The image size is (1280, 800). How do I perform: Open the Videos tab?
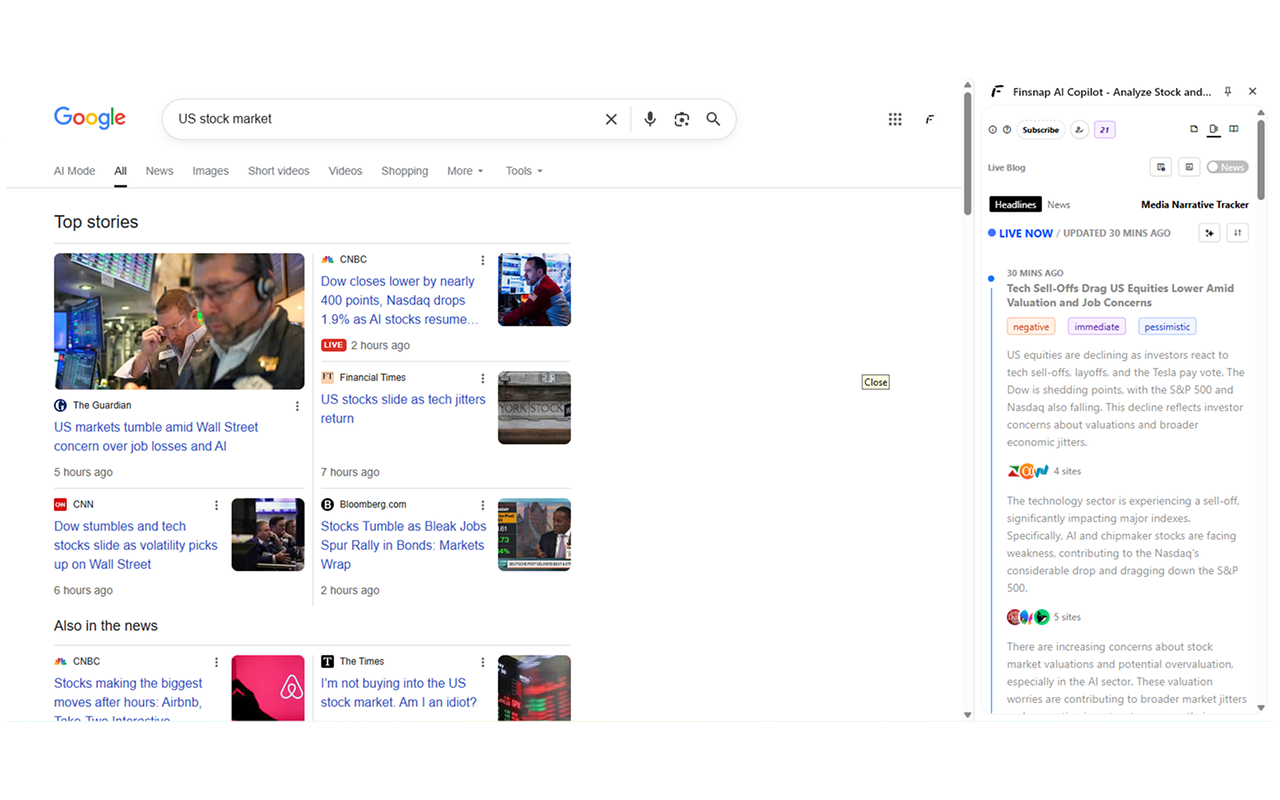(345, 171)
